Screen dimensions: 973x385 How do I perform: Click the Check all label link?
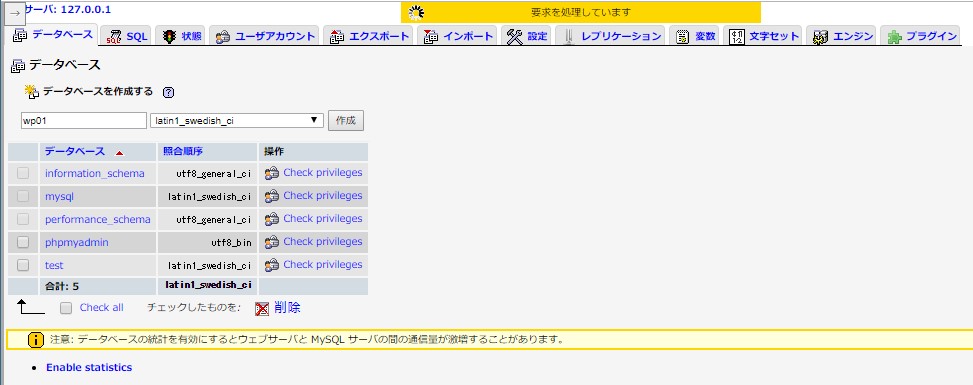(x=102, y=307)
